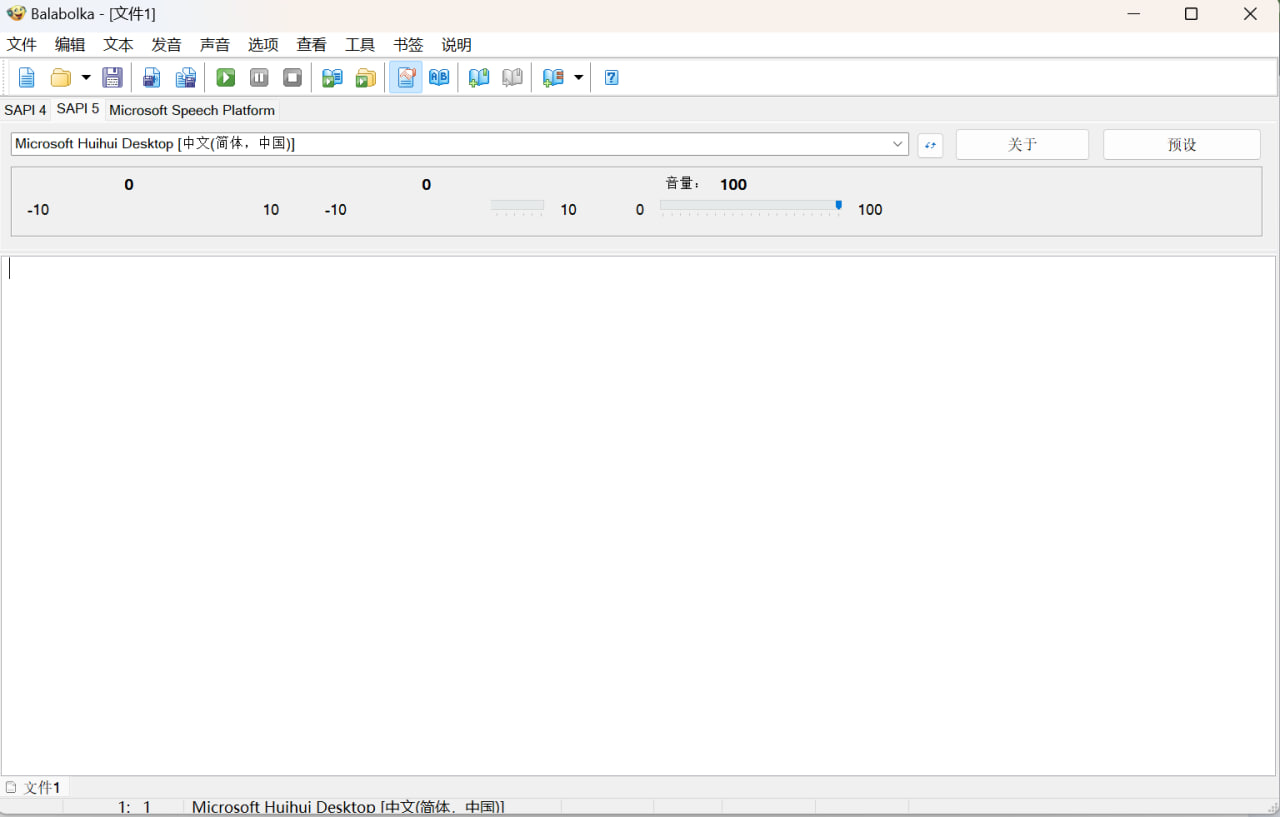Expand the recent files arrow beside the folder icon
This screenshot has width=1280, height=817.
click(x=86, y=77)
